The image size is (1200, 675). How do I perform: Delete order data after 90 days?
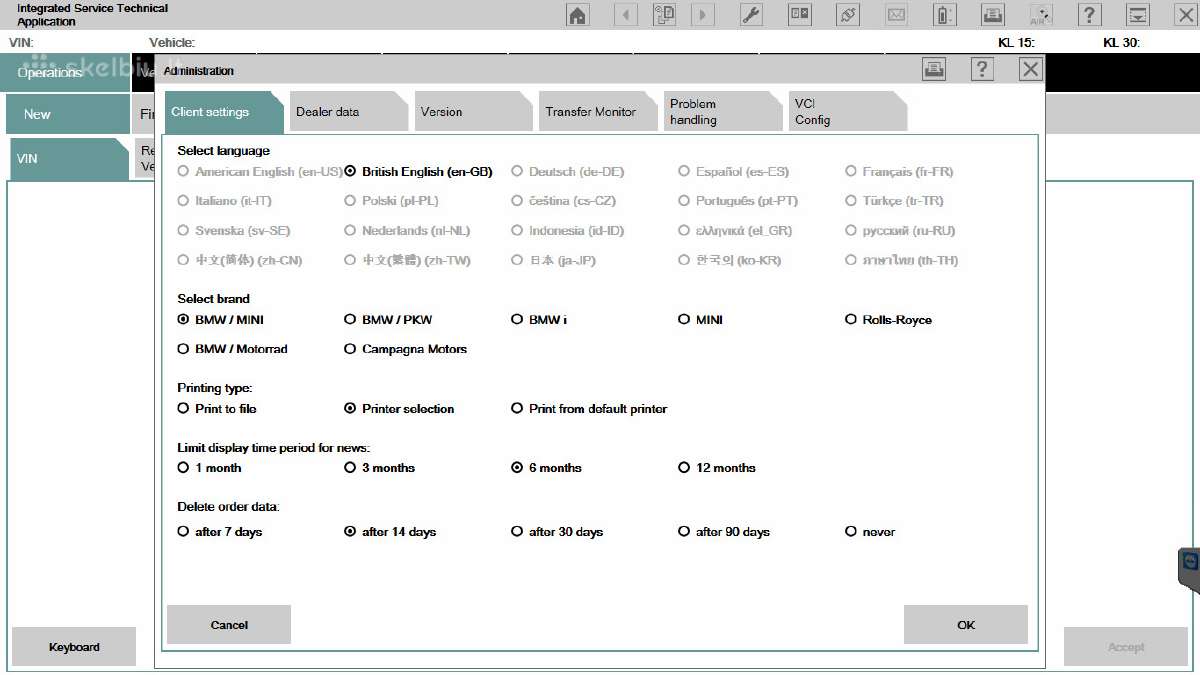724,532
